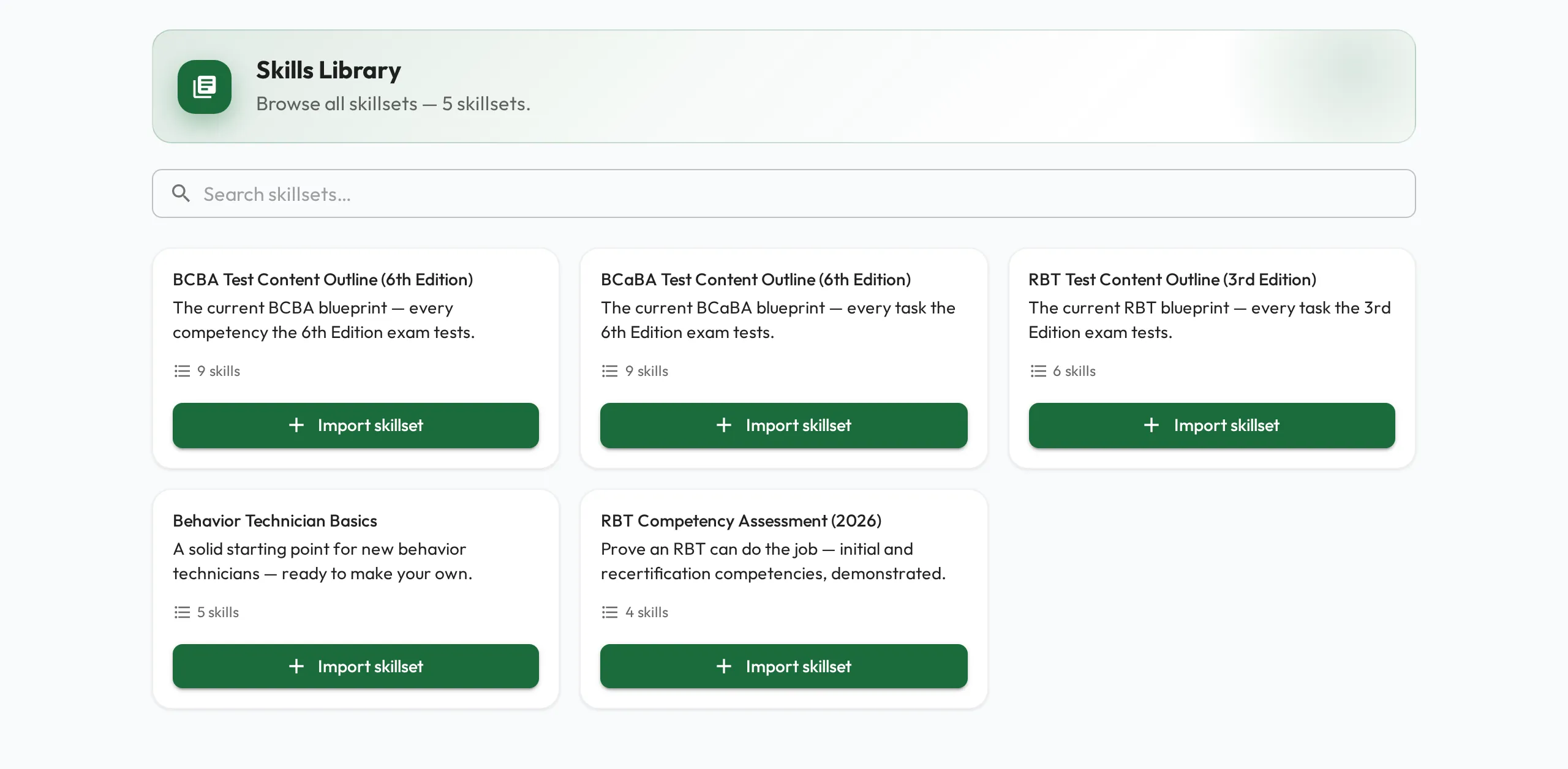The width and height of the screenshot is (1568, 769).
Task: Click the 'Browse all skillsets — 5 skillsets.' subtitle
Action: tap(393, 103)
